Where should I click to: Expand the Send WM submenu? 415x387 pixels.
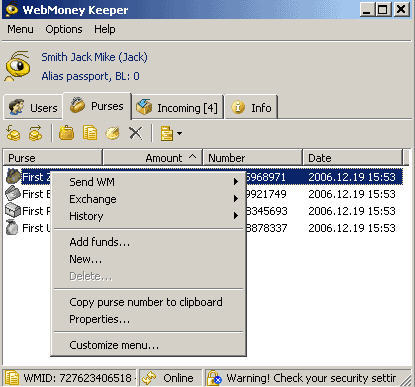[x=148, y=182]
